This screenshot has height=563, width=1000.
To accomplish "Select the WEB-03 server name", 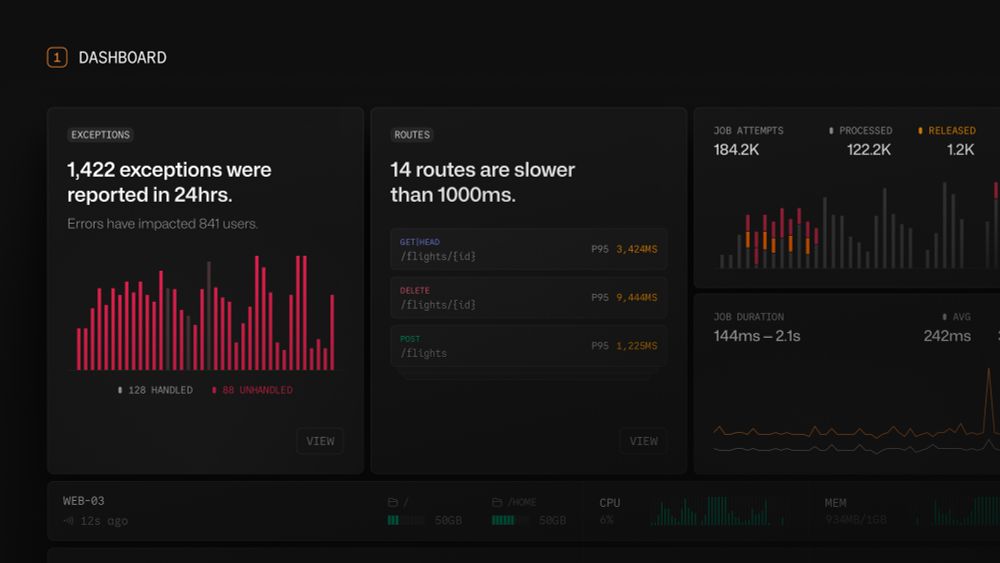I will coord(84,501).
